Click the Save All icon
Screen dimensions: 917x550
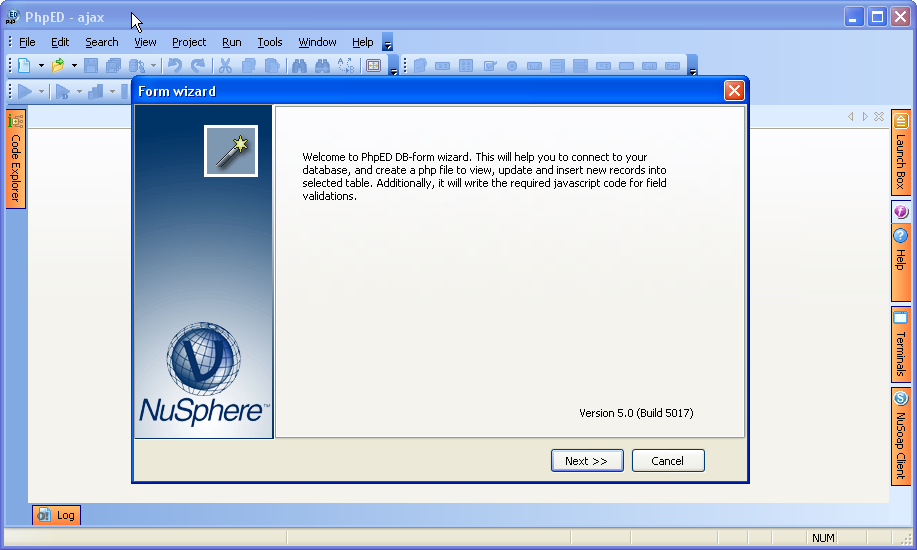[113, 66]
